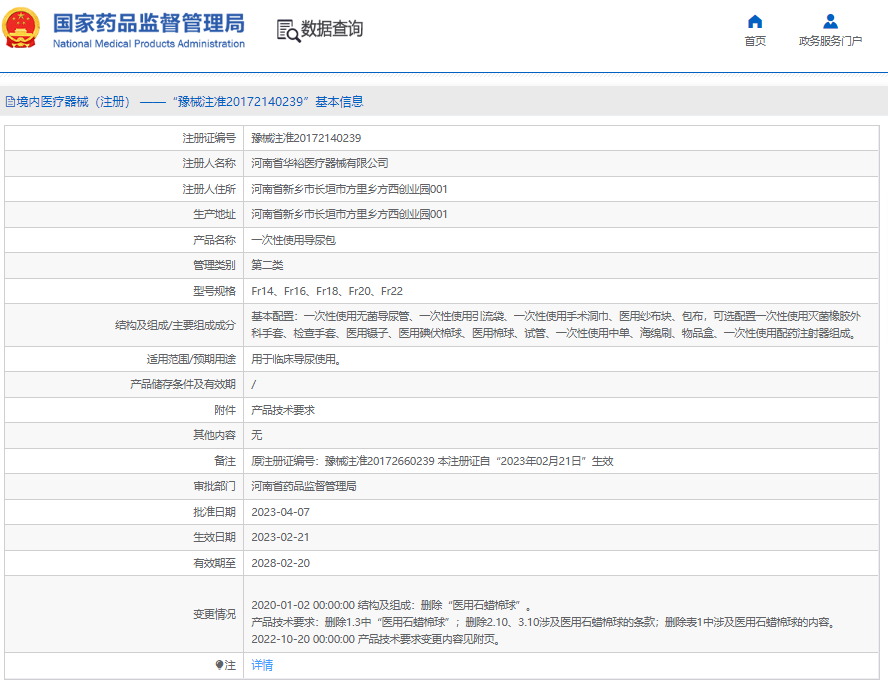
Task: Click the 结构及组成/主要组成成分 label
Action: coord(176,325)
